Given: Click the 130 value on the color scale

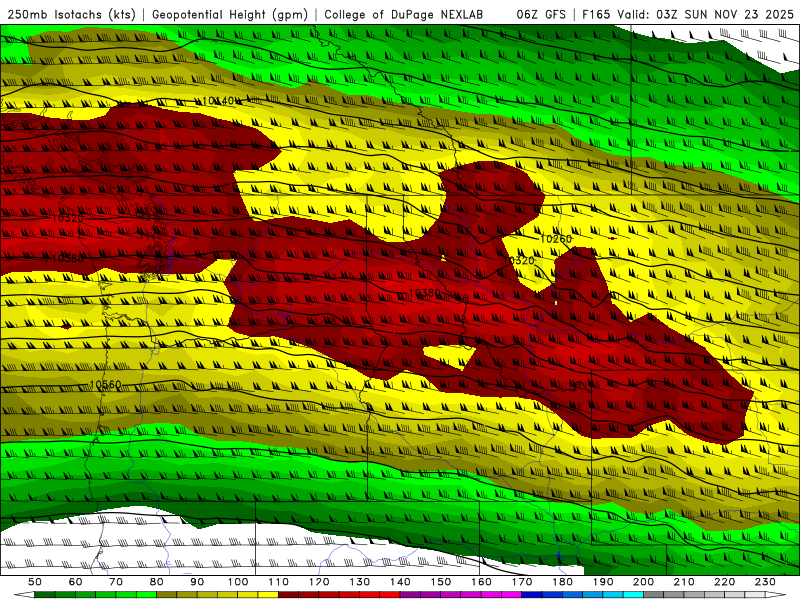Looking at the screenshot, I should point(360,582).
